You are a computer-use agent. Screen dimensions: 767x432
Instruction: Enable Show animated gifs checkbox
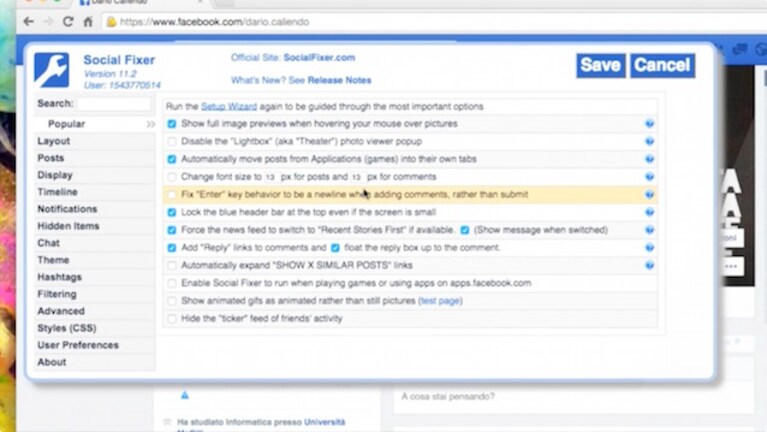click(172, 301)
